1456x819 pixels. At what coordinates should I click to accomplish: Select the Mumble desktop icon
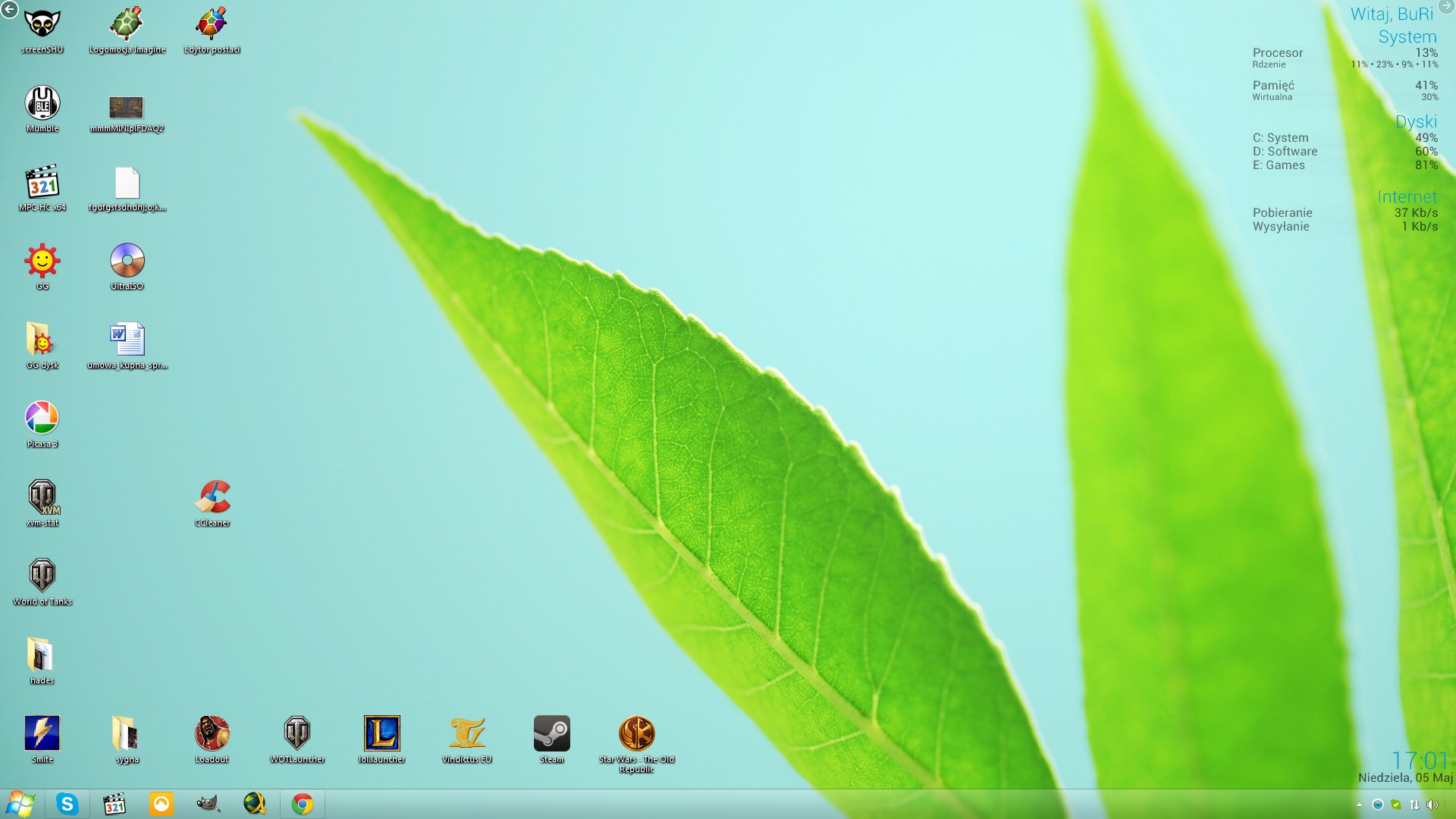(x=42, y=109)
